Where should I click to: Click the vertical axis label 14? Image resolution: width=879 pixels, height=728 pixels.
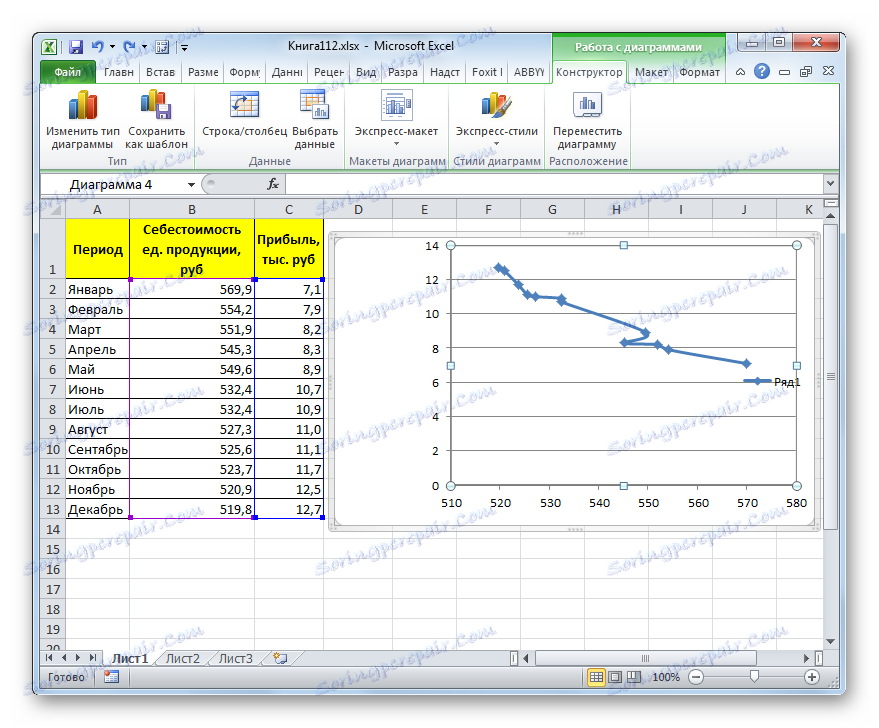(432, 245)
